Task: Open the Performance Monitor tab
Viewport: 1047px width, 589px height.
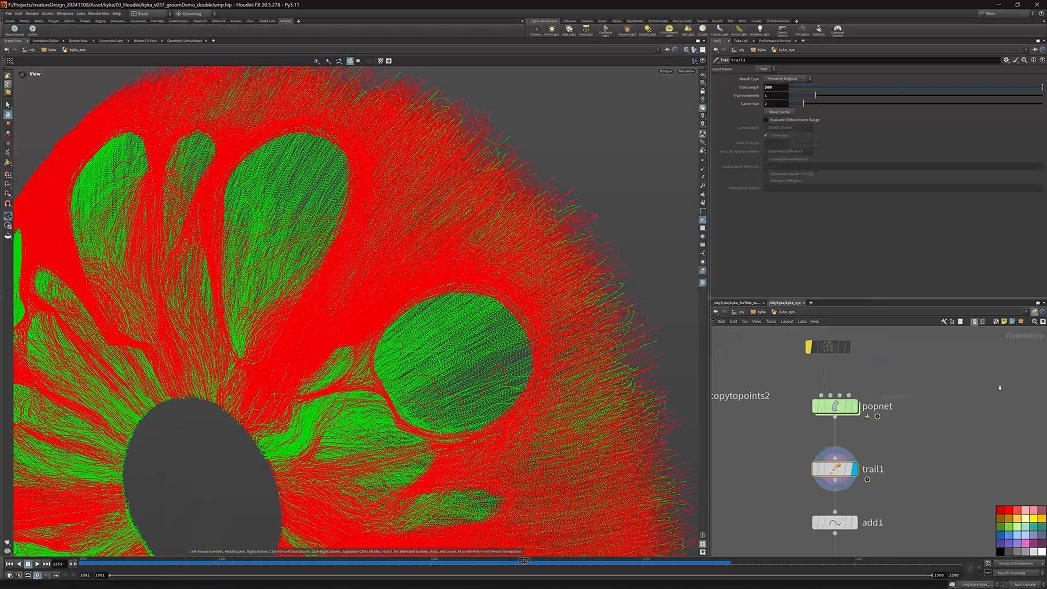Action: click(x=775, y=41)
